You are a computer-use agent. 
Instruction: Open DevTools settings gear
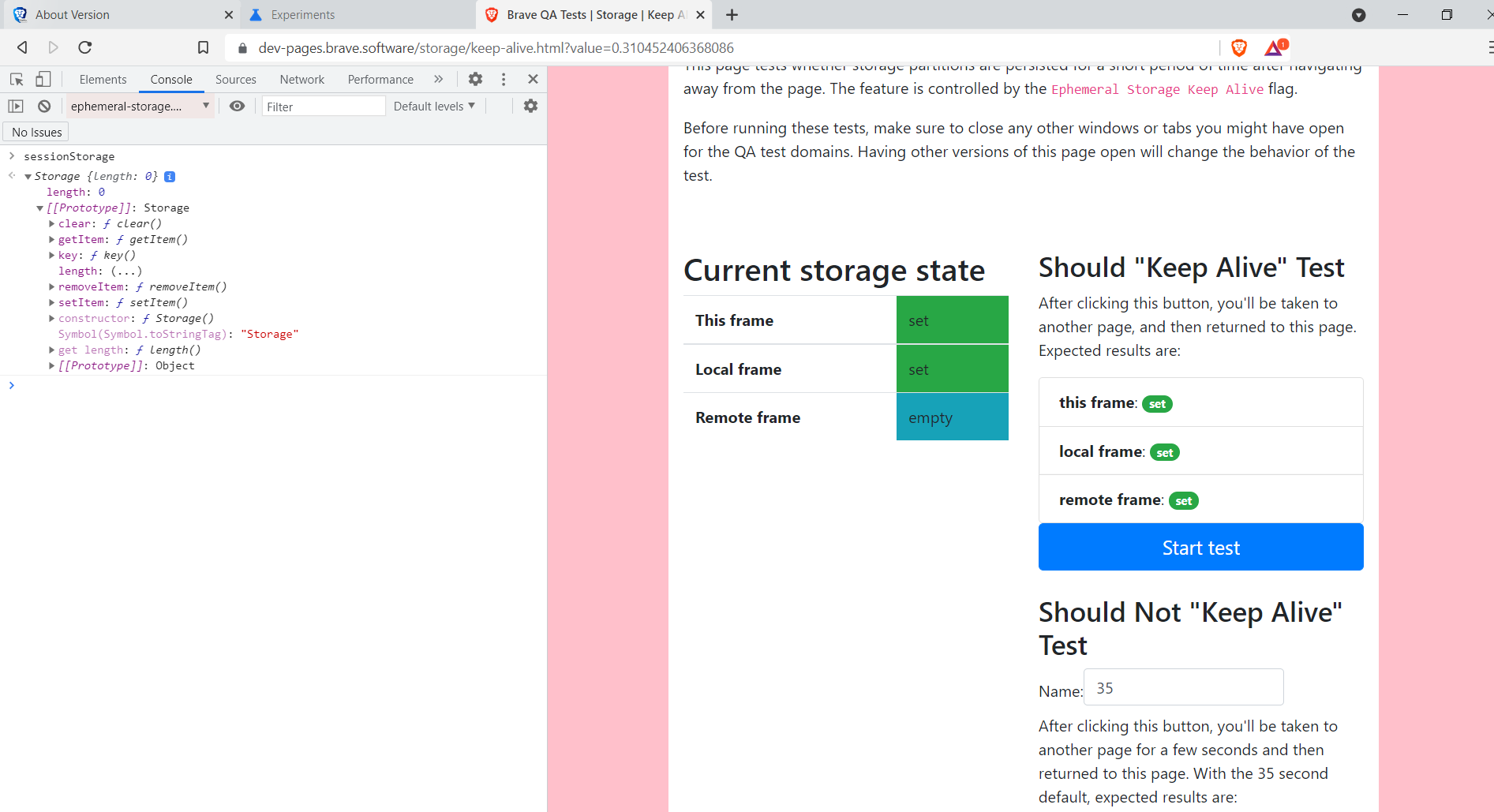coord(474,79)
